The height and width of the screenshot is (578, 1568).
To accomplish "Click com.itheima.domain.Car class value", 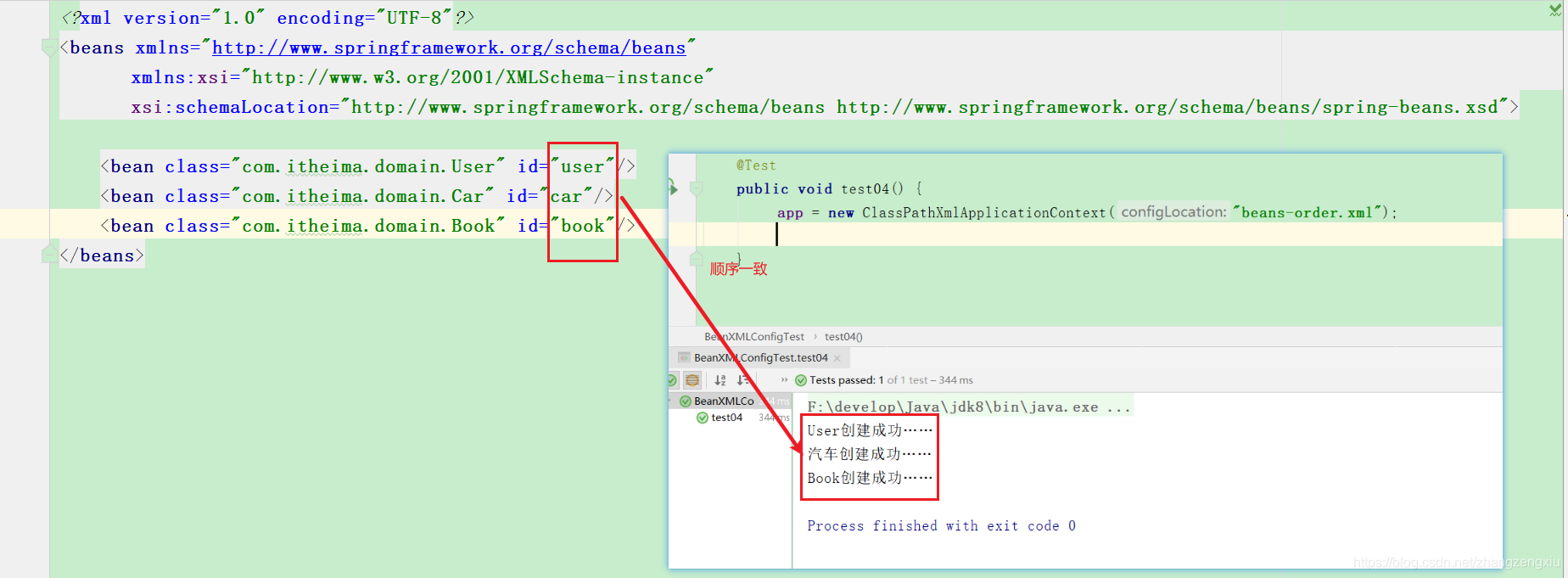I will tap(363, 196).
